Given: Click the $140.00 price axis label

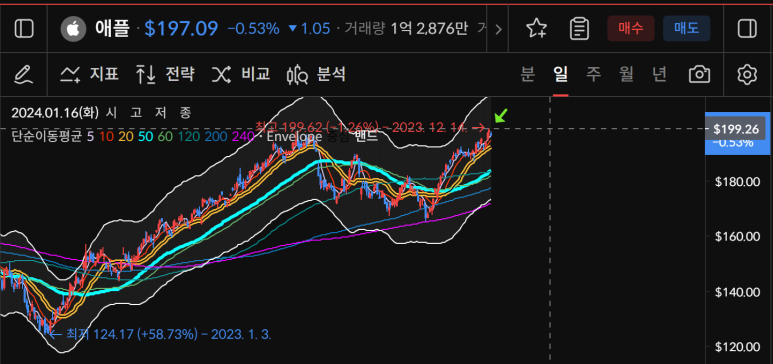Looking at the screenshot, I should (x=738, y=292).
